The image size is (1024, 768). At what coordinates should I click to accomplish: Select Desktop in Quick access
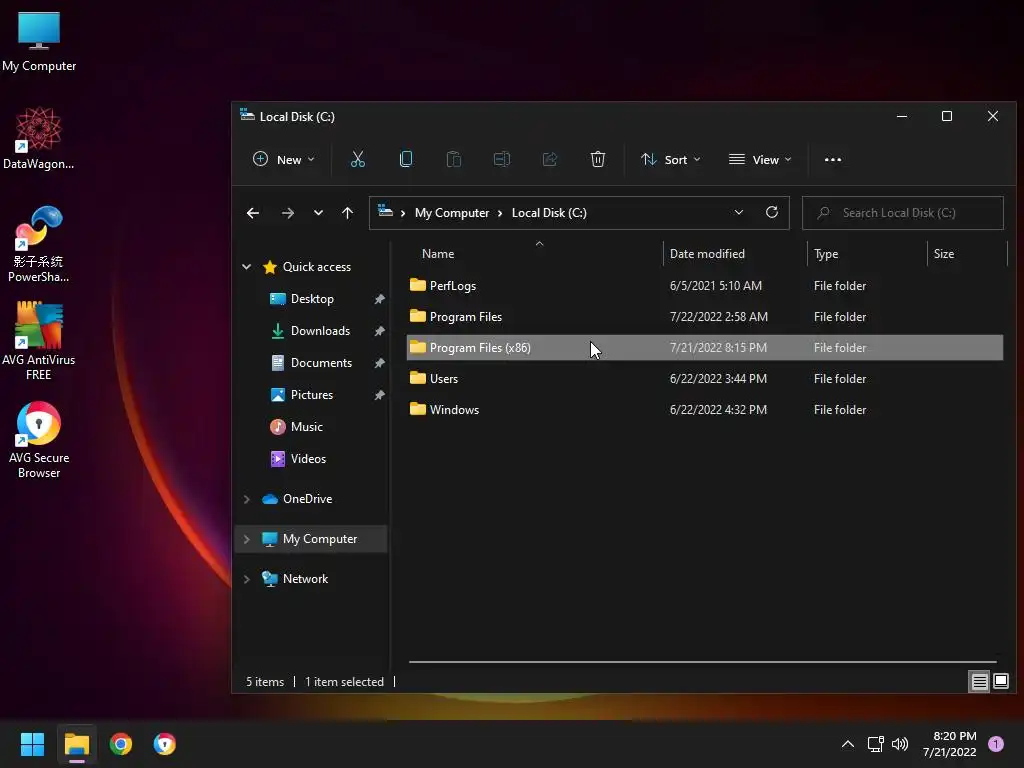(x=312, y=298)
